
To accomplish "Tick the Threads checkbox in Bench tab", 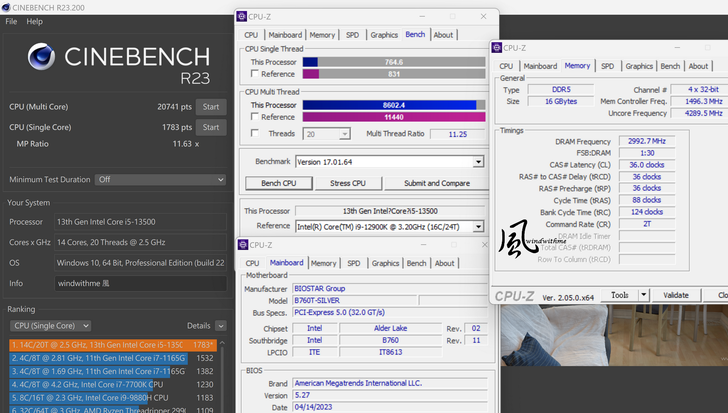I will 255,133.
